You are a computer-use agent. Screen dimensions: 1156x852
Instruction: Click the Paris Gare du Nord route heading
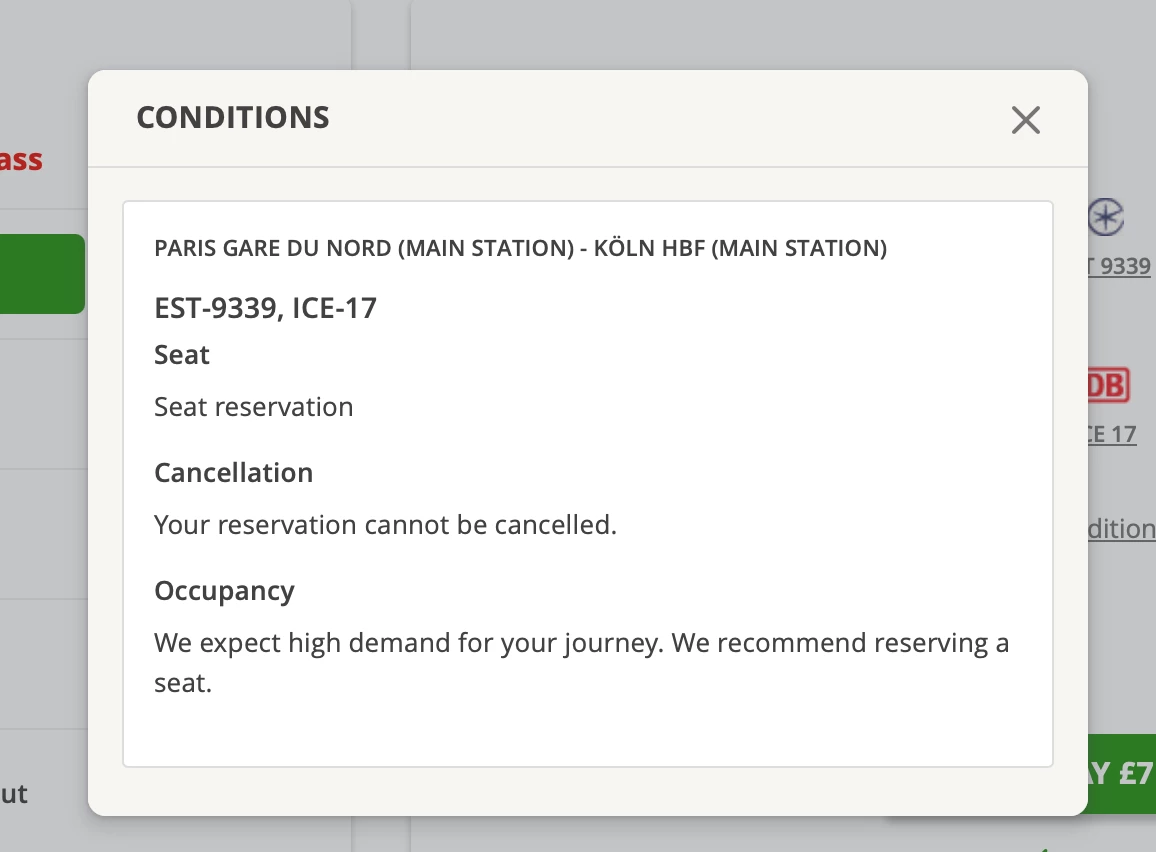click(520, 248)
